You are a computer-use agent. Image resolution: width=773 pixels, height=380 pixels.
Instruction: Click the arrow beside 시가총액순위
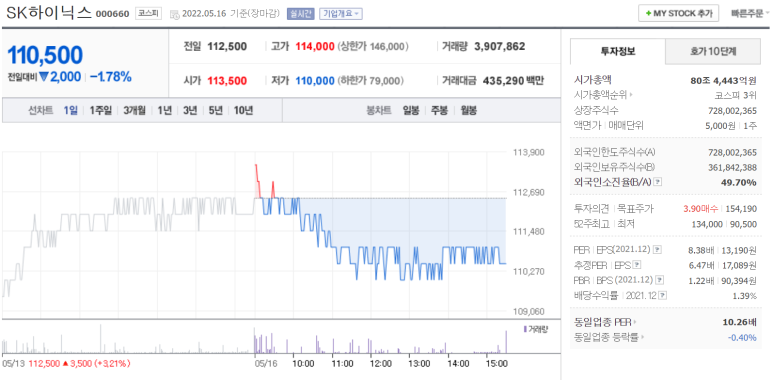coord(631,95)
